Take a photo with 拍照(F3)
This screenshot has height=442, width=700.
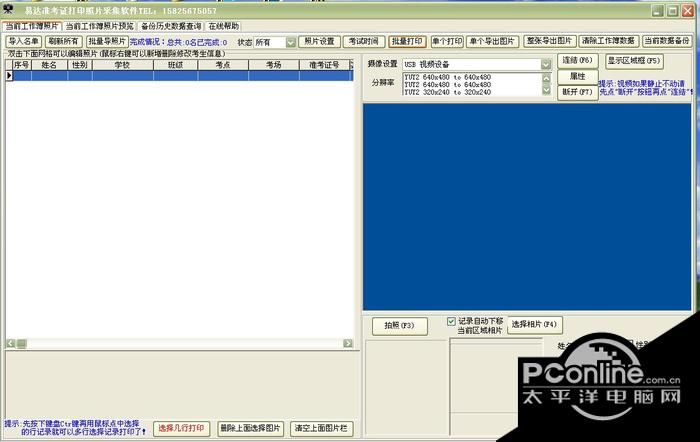[400, 325]
